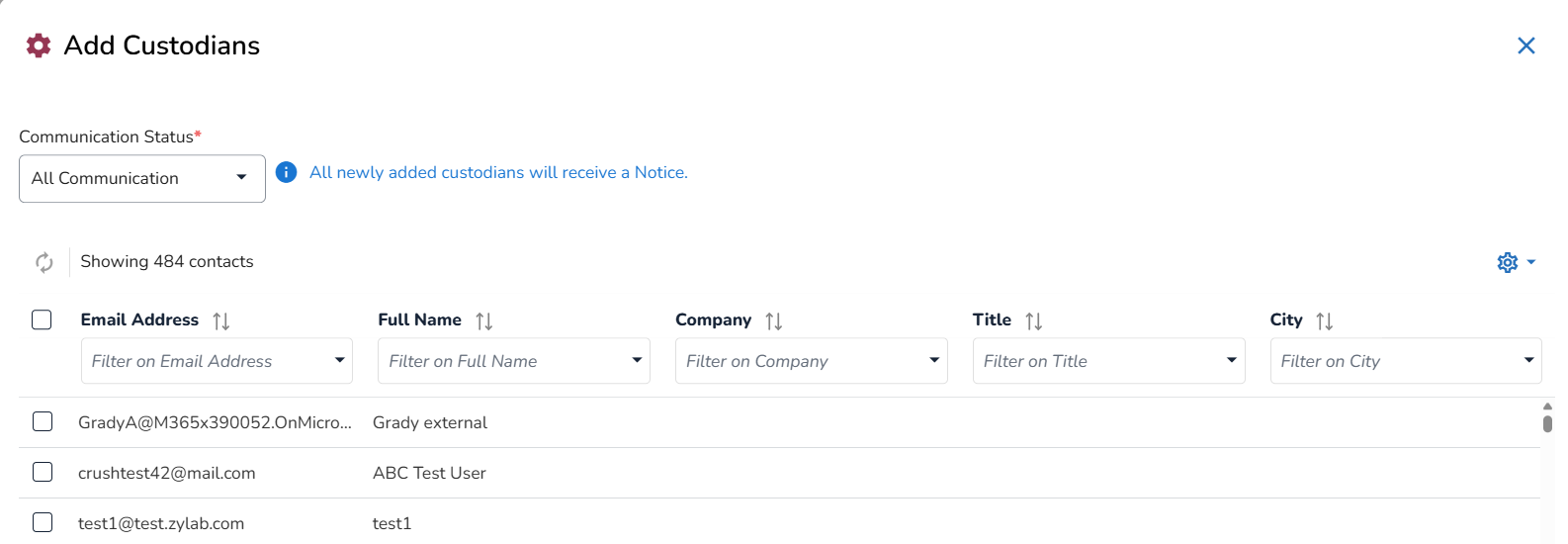This screenshot has width=1568, height=544.
Task: Select the crushtest42@mail.com contact checkbox
Action: tap(43, 473)
